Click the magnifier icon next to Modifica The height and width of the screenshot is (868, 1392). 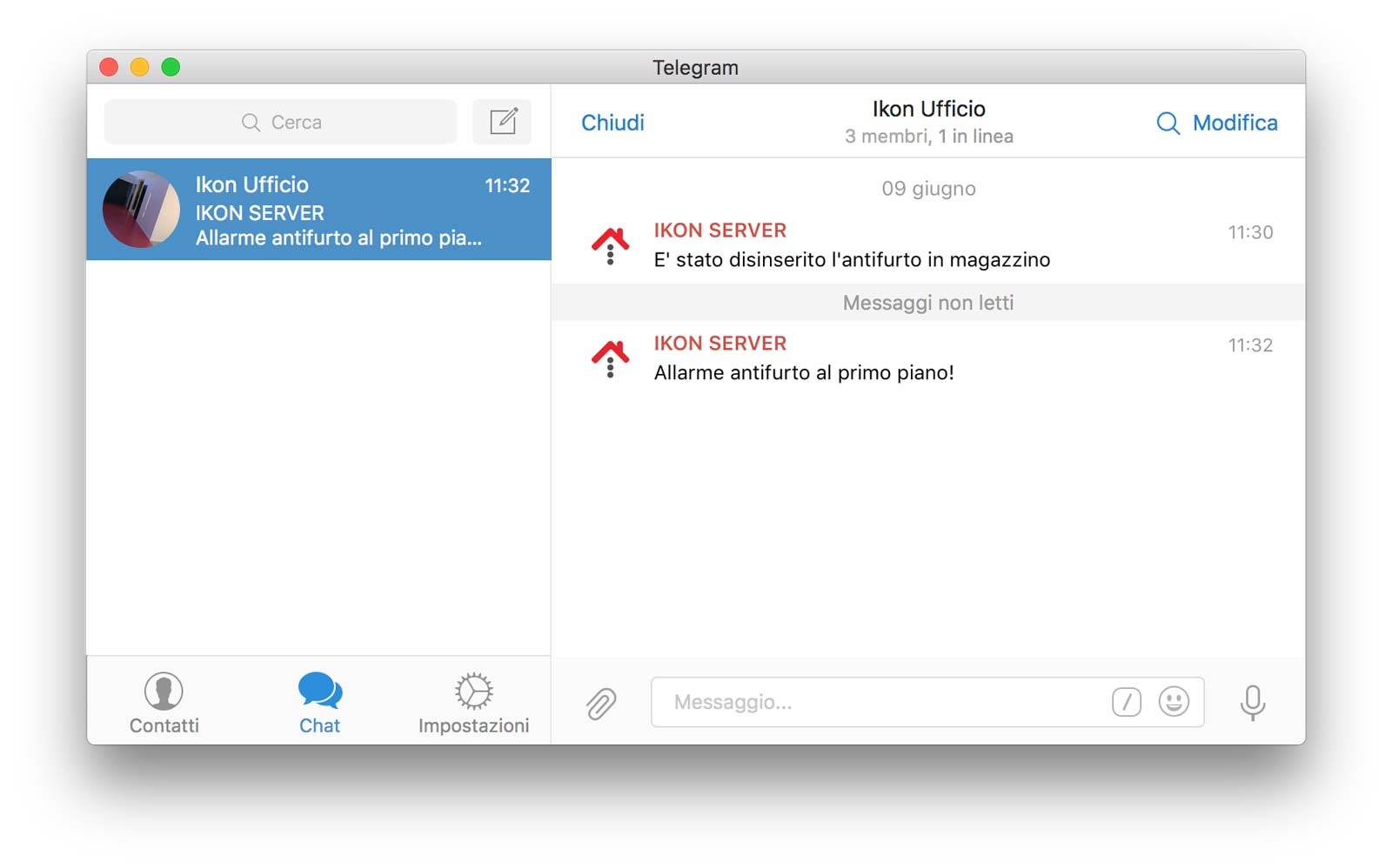click(x=1168, y=124)
